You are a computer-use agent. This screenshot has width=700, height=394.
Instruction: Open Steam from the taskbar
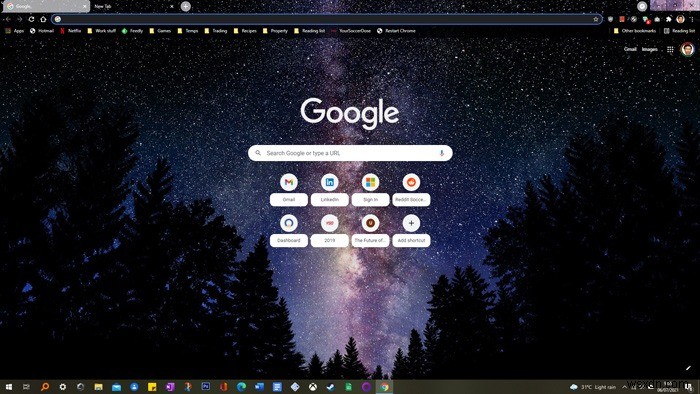click(331, 387)
